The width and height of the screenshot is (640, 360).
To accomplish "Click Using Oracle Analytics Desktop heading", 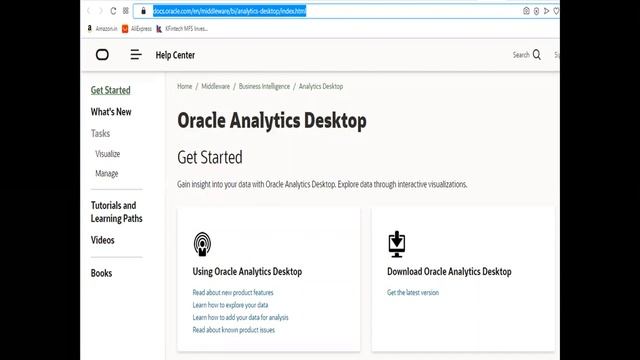I will (x=247, y=271).
